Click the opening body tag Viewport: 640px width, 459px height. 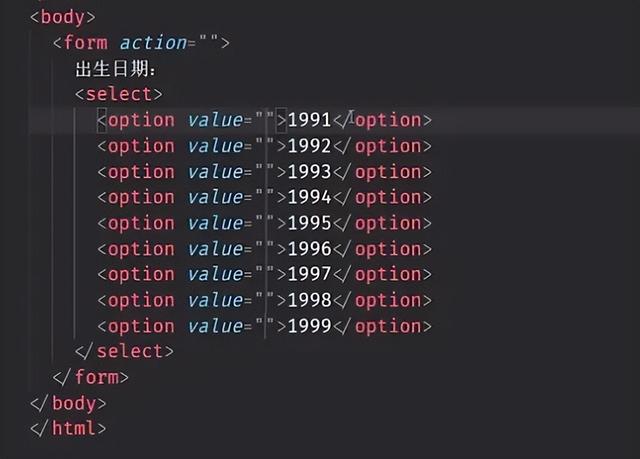63,17
